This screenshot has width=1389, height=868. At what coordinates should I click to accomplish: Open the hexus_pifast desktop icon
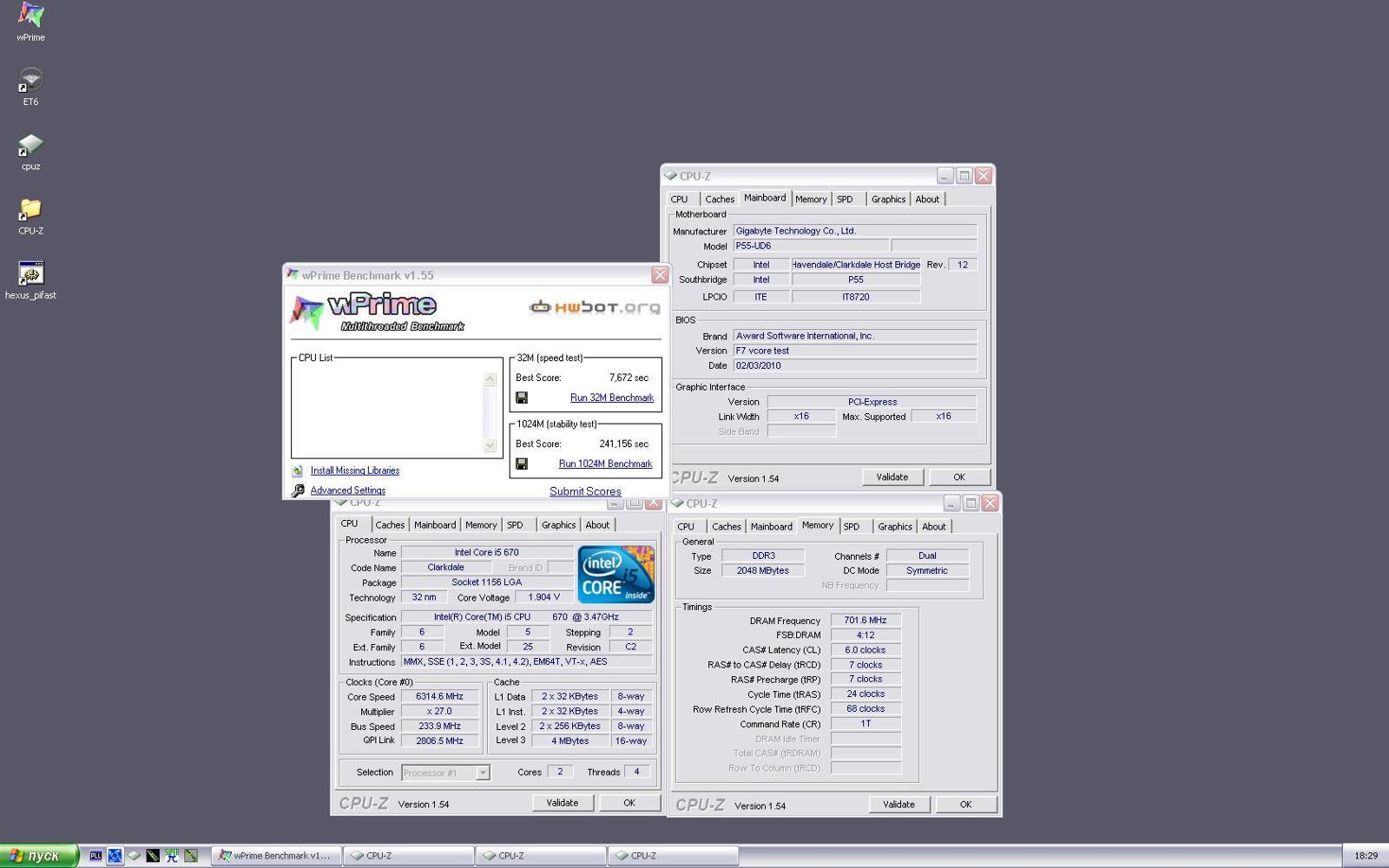point(30,279)
